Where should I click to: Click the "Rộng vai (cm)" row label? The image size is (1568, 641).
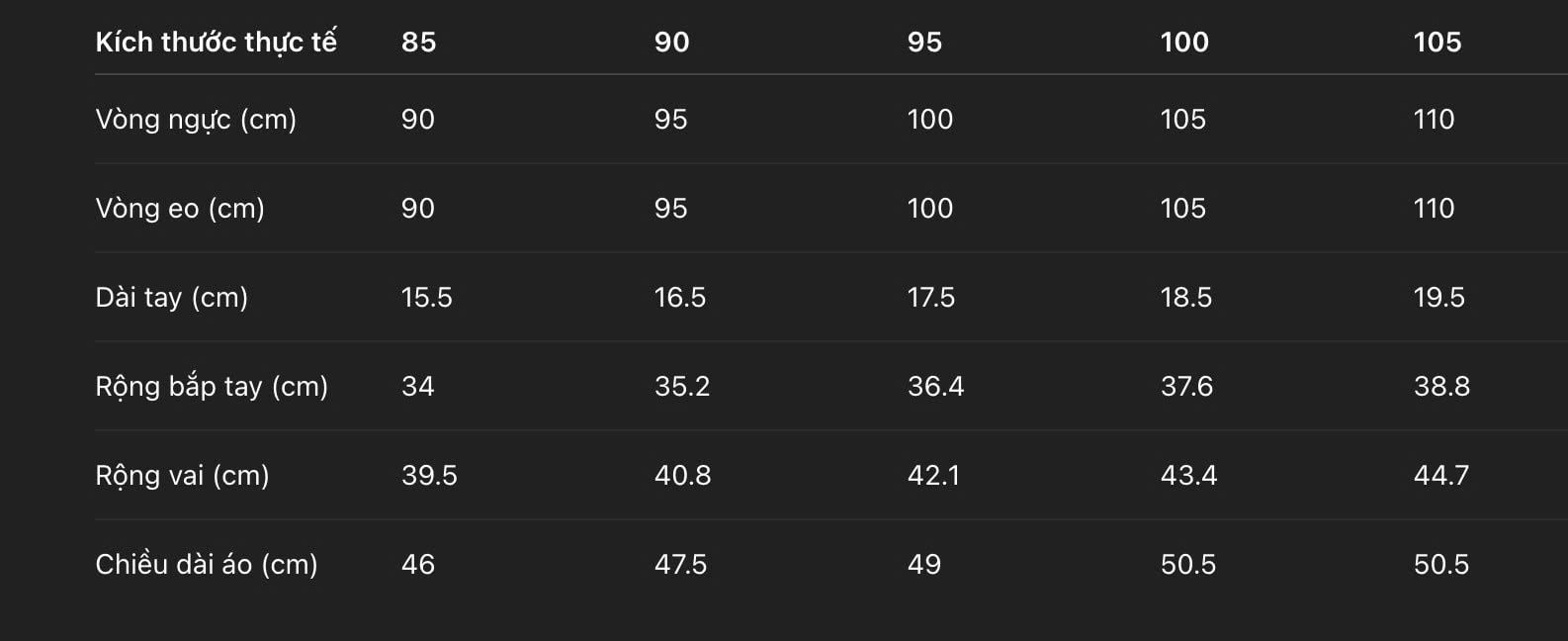click(182, 475)
